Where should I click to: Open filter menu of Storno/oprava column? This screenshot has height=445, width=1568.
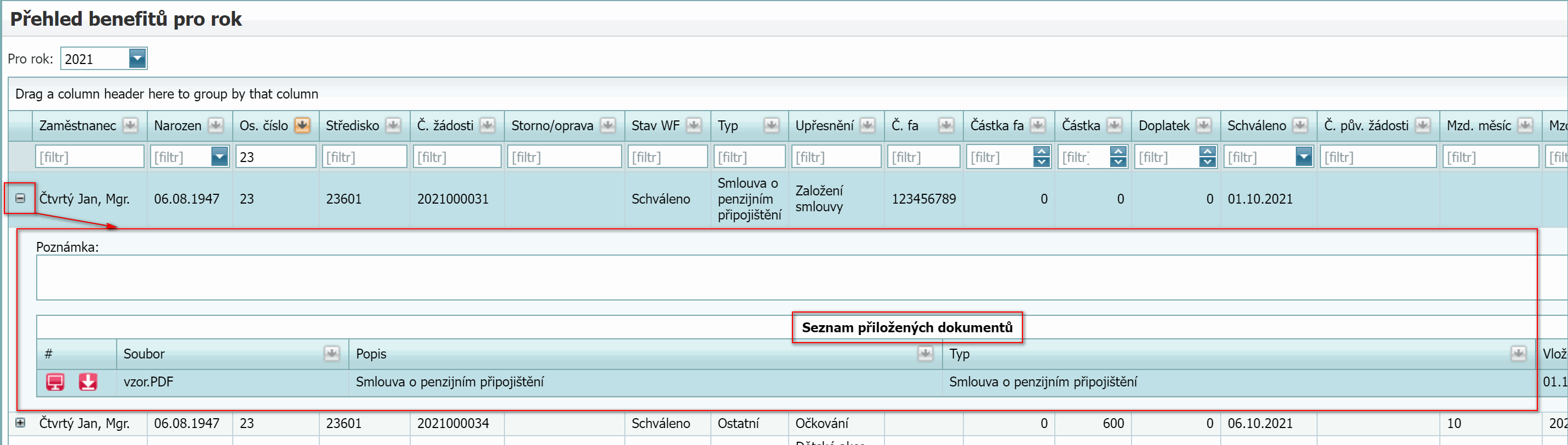pos(607,125)
